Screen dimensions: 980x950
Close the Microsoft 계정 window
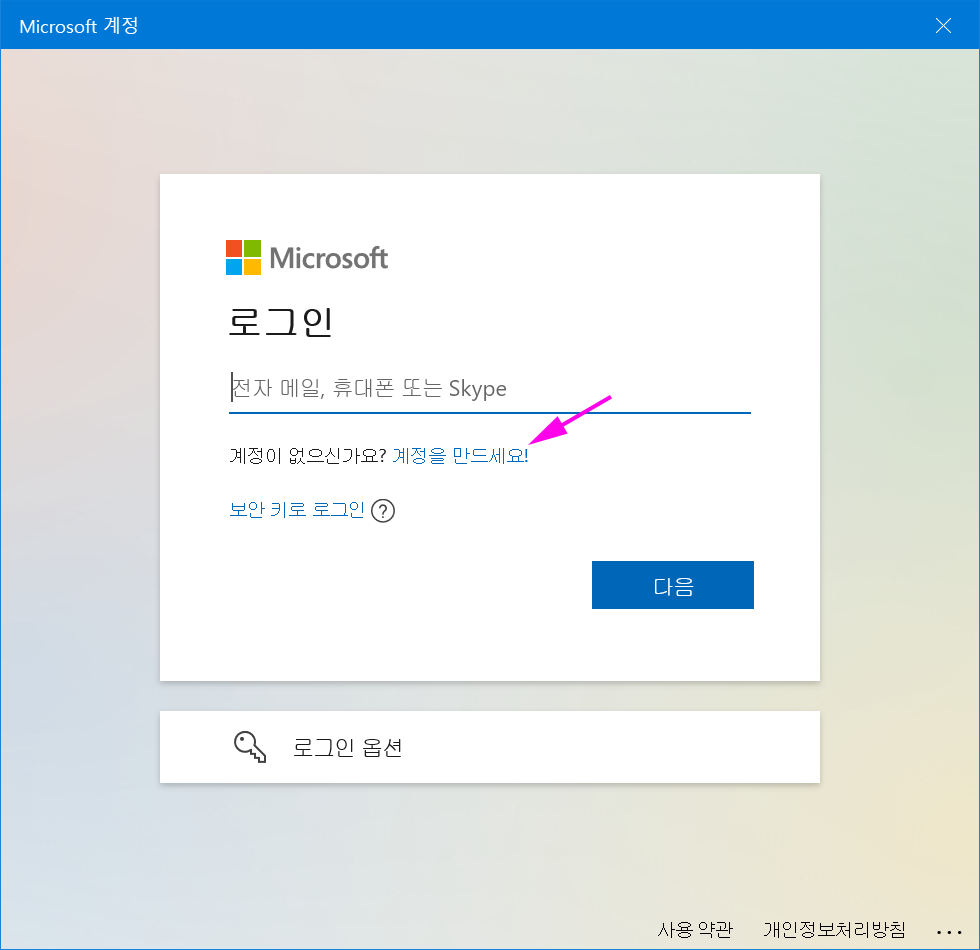[943, 26]
